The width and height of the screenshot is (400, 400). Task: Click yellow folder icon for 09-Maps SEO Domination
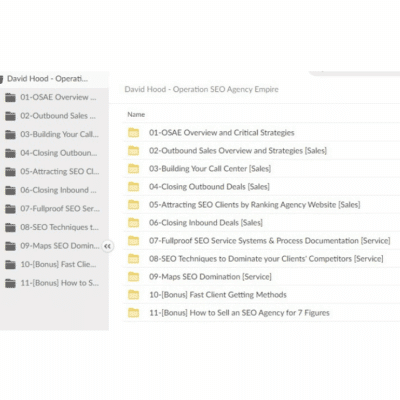133,277
